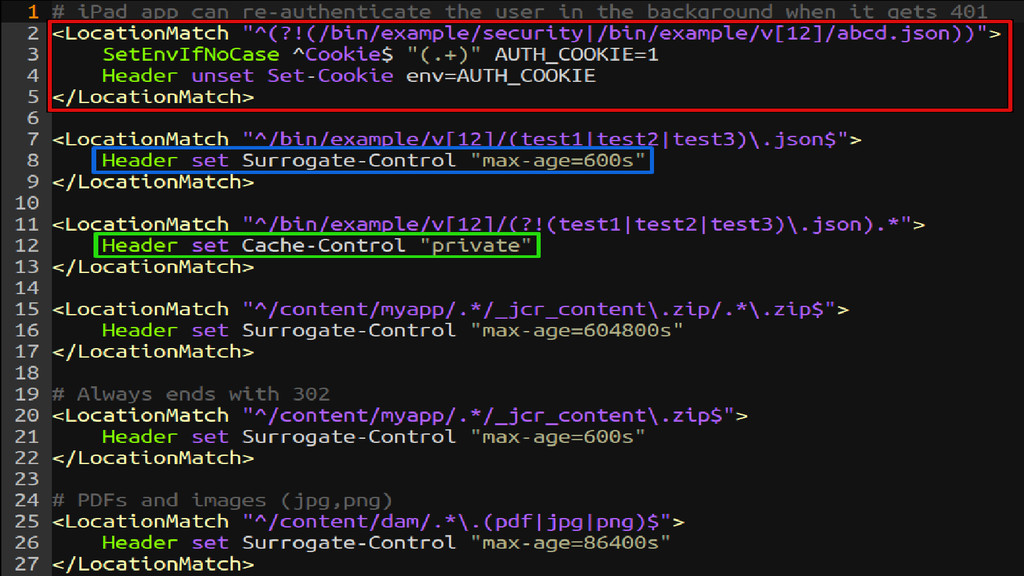
Task: Click the max-age=86400s header line
Action: point(386,543)
